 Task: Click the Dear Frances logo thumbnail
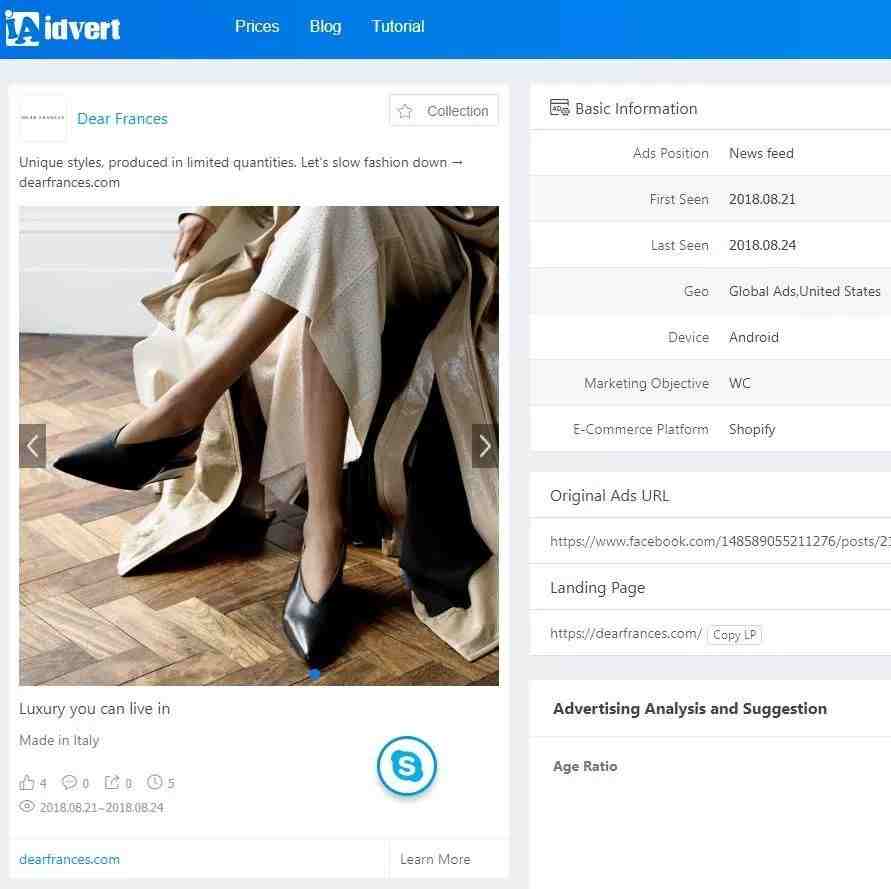click(43, 118)
